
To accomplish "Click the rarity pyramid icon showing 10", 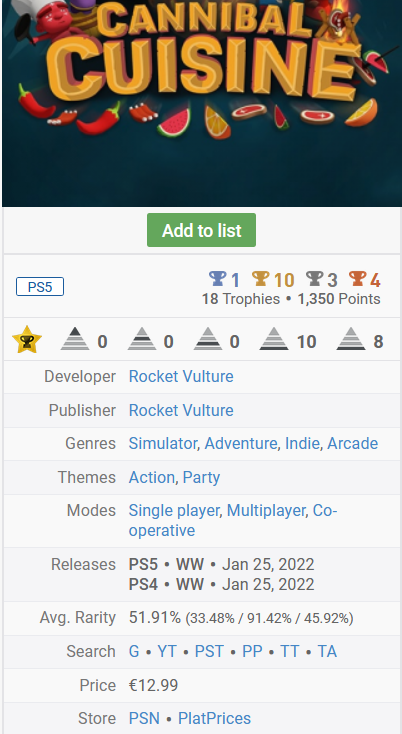I will point(274,339).
